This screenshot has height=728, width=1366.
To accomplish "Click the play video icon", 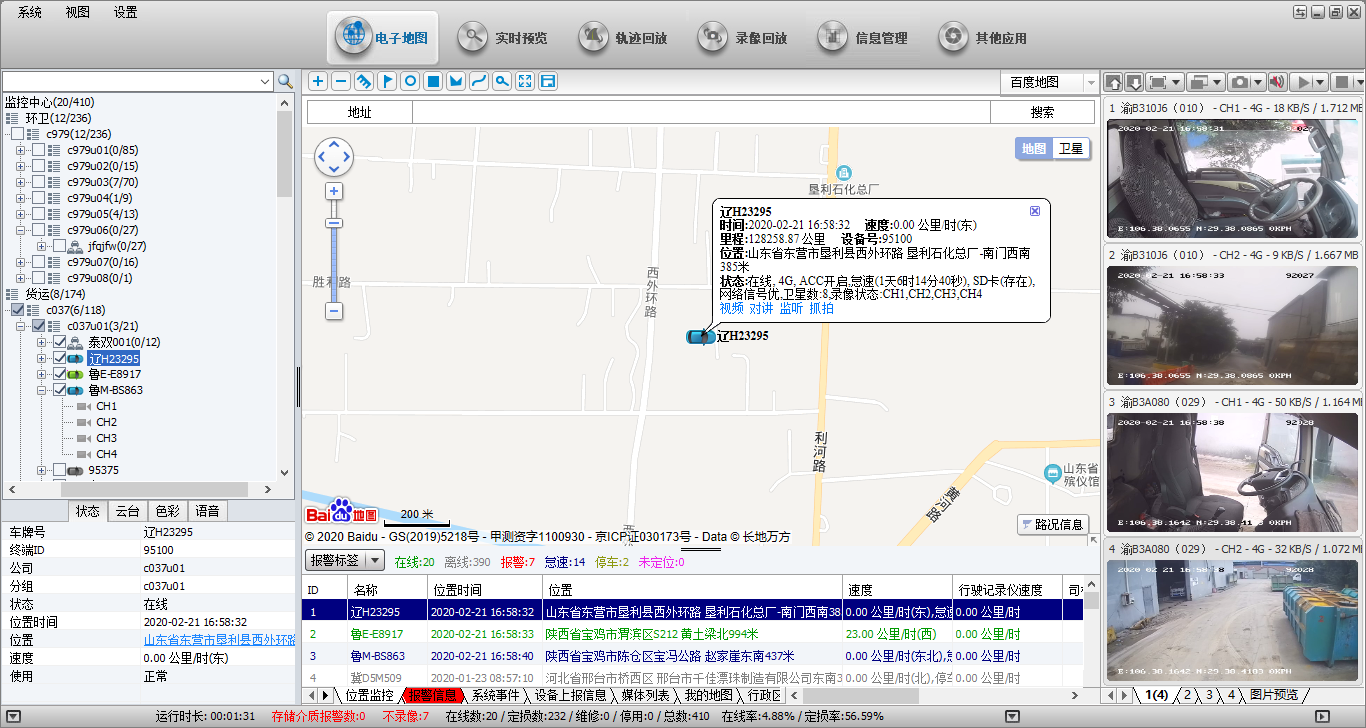I will pyautogui.click(x=1303, y=82).
